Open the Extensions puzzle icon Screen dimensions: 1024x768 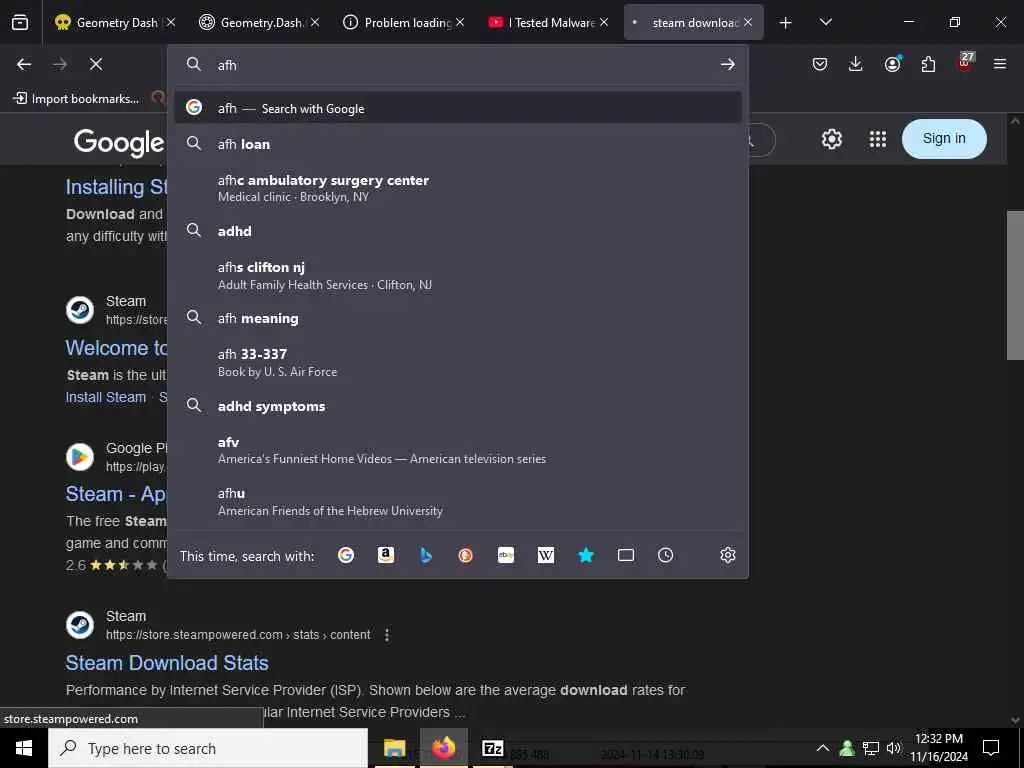coord(928,64)
